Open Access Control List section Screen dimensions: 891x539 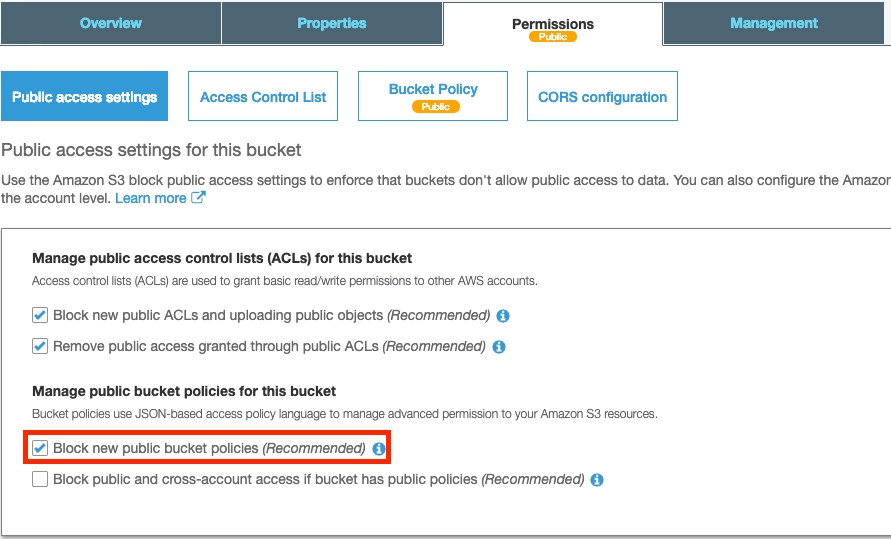[x=263, y=97]
